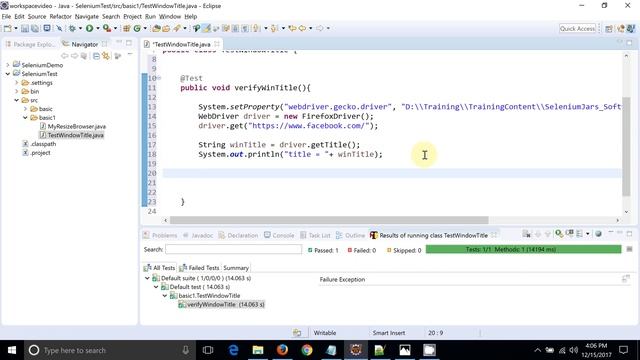Click the green test progress bar
640x360 pixels.
coord(523,249)
